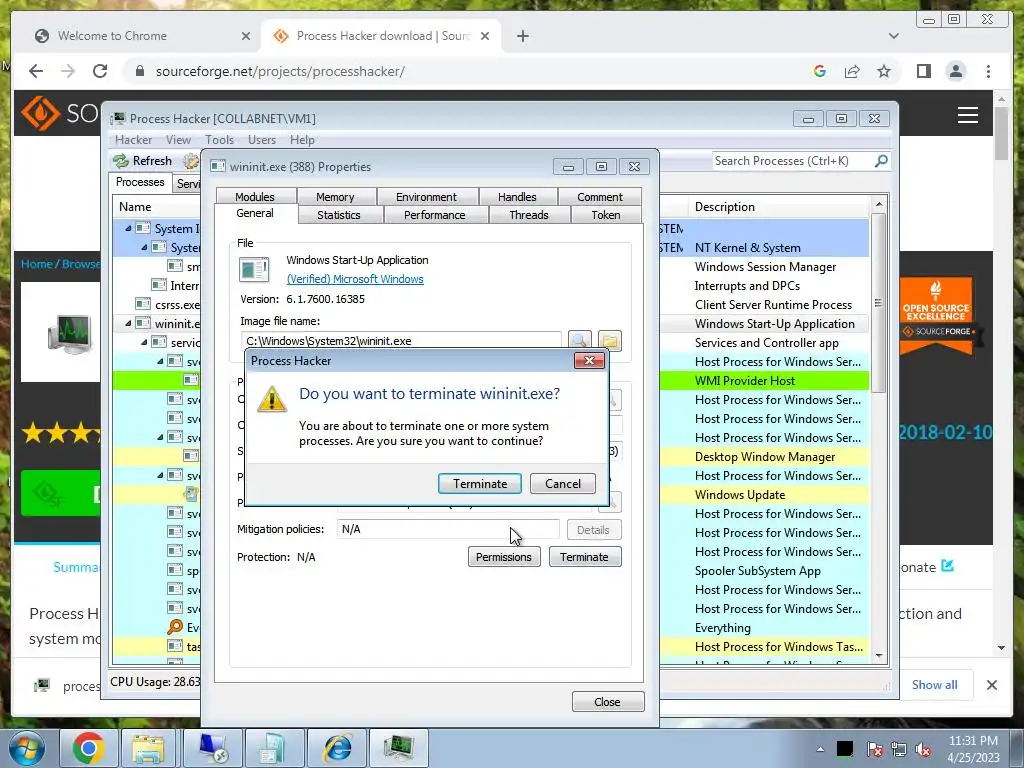This screenshot has width=1024, height=768.
Task: Reload the Chrome page
Action: click(x=100, y=71)
